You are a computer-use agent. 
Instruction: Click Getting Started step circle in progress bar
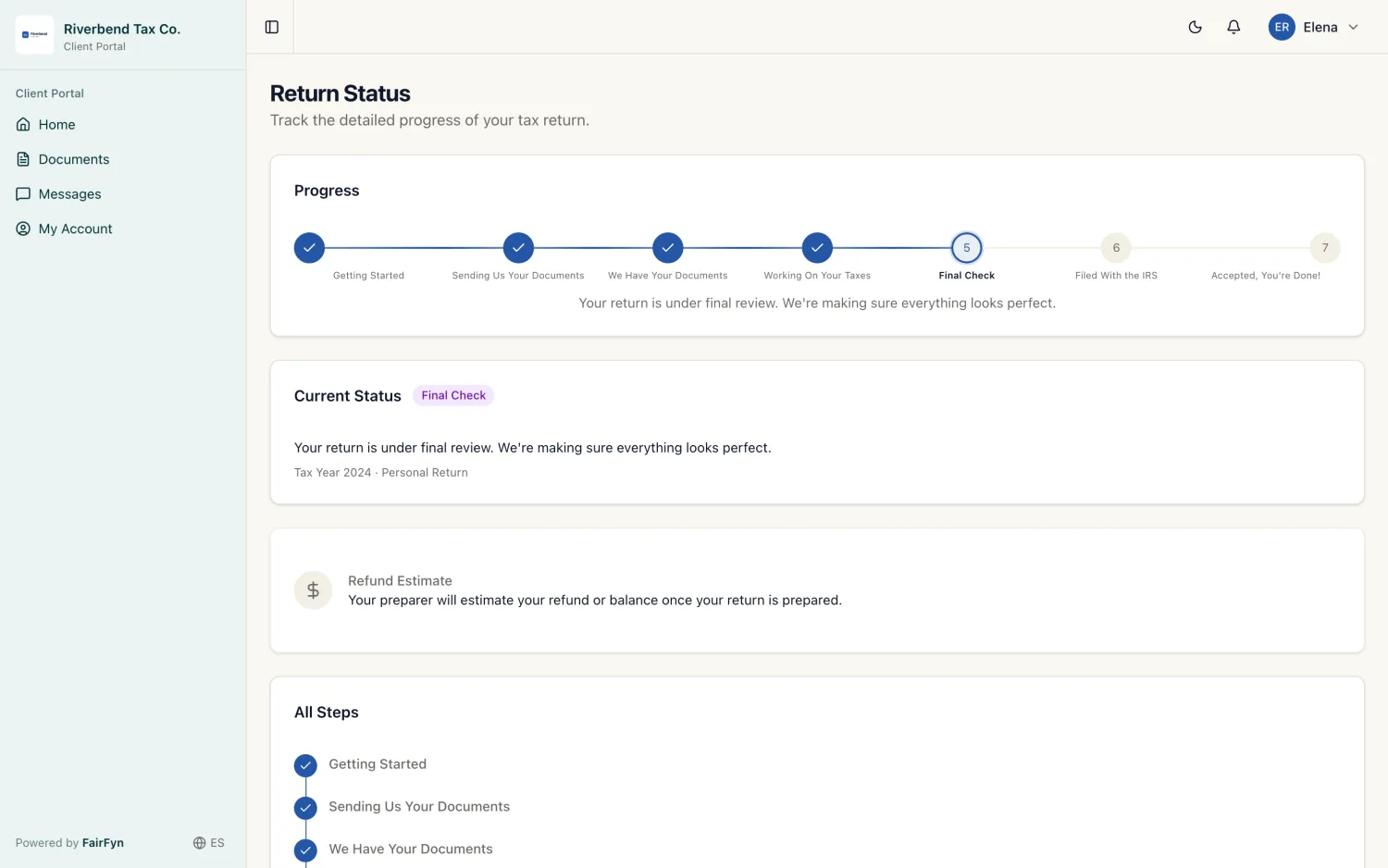coord(309,248)
